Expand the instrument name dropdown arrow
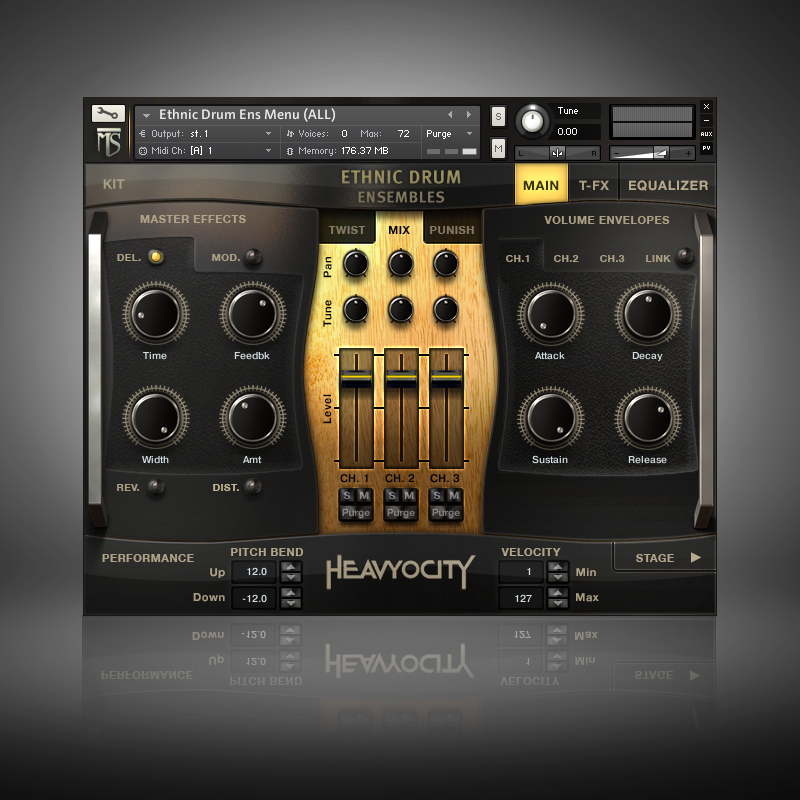 [x=146, y=115]
